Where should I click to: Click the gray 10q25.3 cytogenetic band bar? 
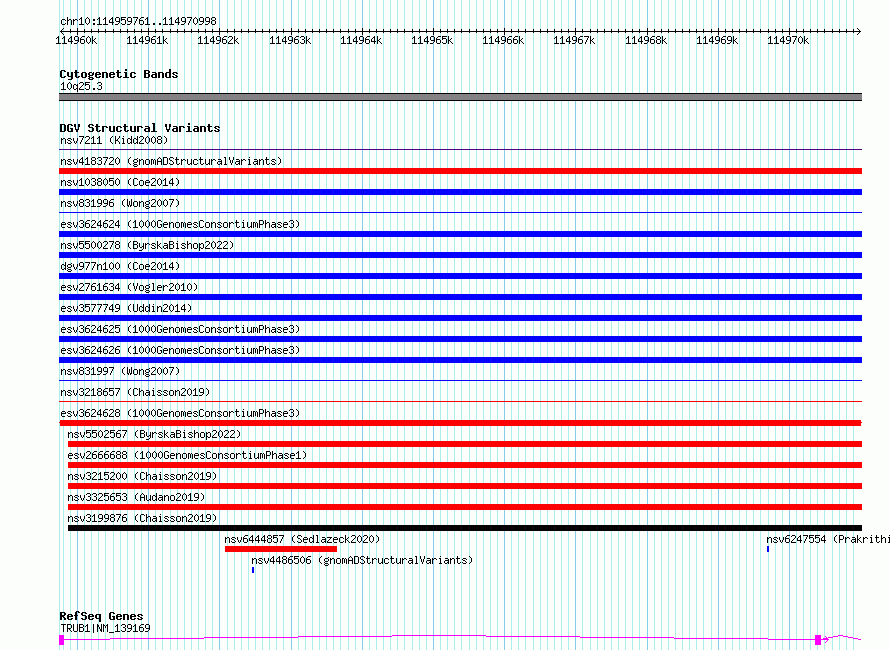pos(460,97)
